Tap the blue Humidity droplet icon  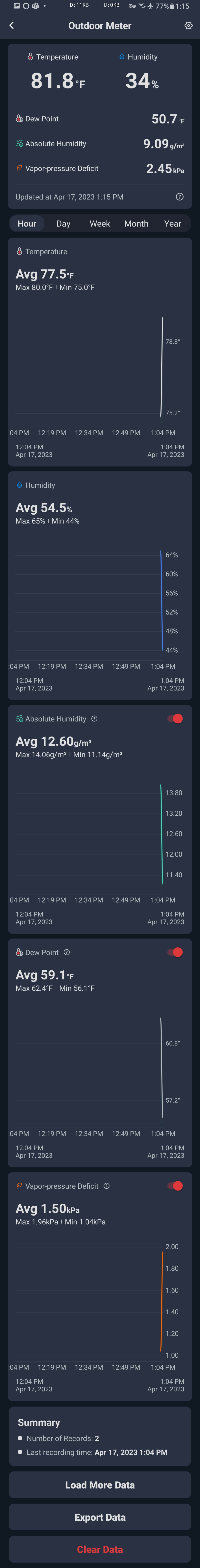[122, 57]
